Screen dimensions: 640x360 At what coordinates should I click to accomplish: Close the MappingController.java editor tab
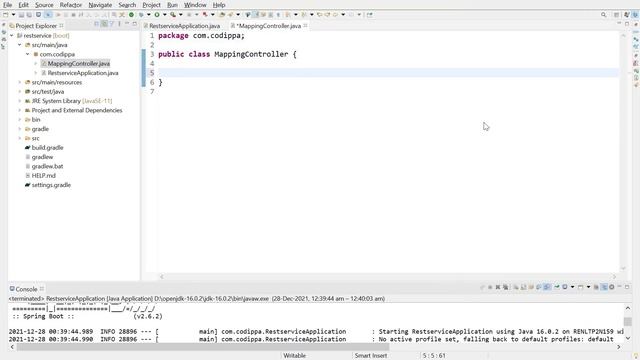305,26
